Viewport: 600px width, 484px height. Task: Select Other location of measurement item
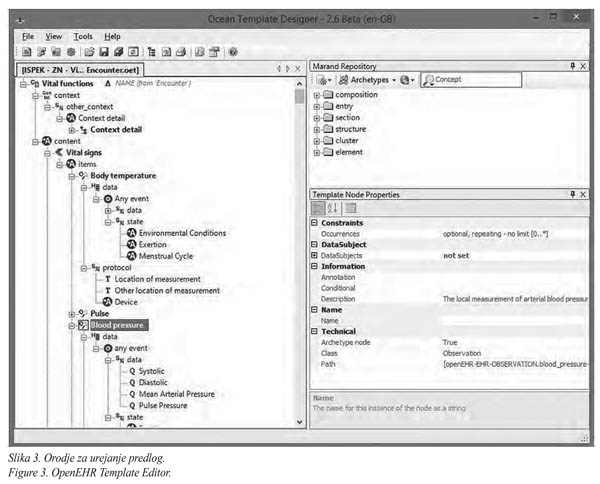pos(167,290)
